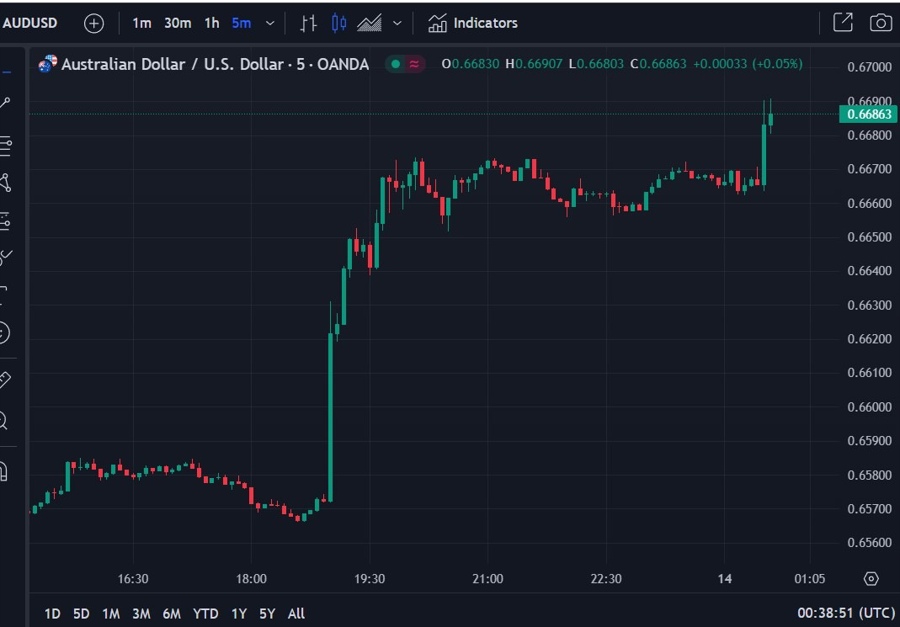900x627 pixels.
Task: Click the 16:30 time axis label
Action: pyautogui.click(x=133, y=579)
